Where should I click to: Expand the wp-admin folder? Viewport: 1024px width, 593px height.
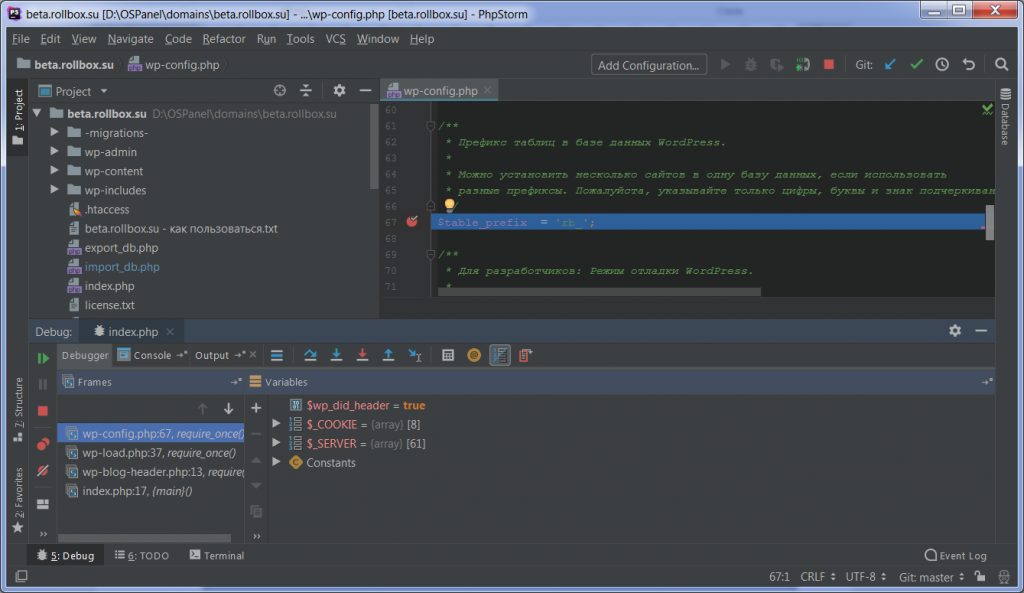[x=56, y=152]
